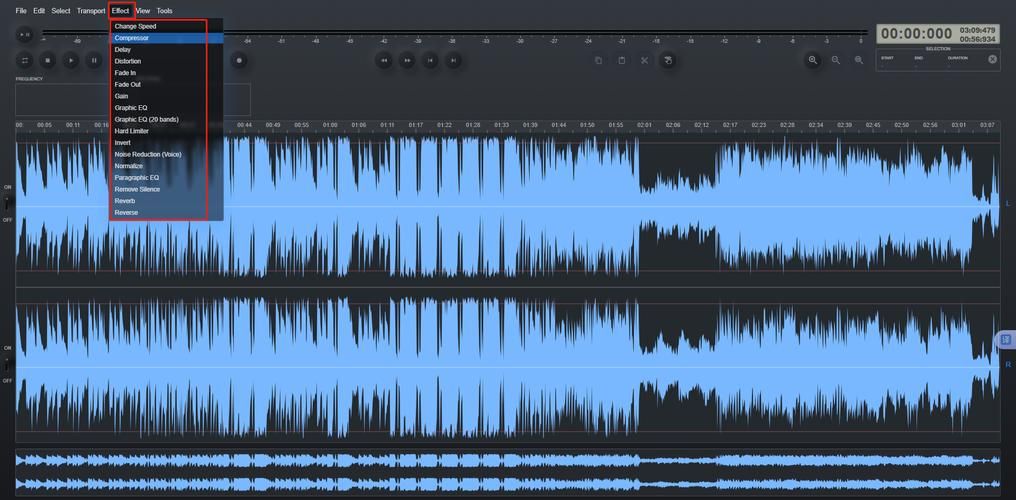Start recording with the Record button
Screen dimensions: 1016x500
pos(239,60)
